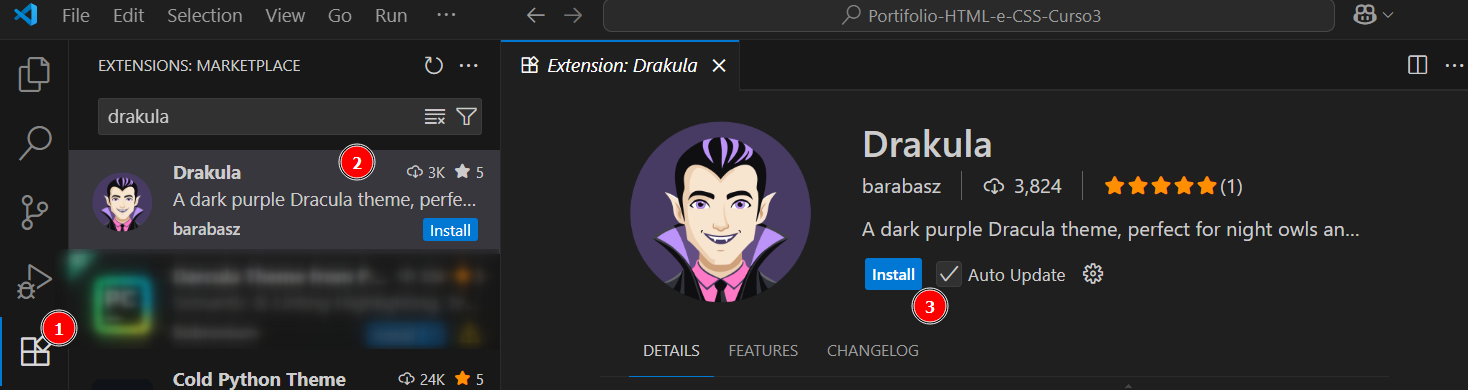Refresh the extensions marketplace list
Image resolution: width=1468 pixels, height=390 pixels.
point(433,66)
